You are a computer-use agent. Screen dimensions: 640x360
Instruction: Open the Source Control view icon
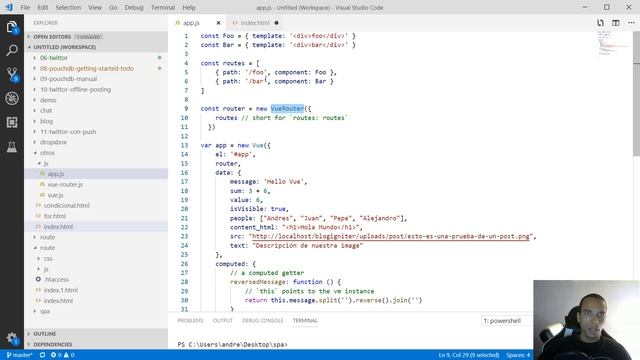coord(12,74)
